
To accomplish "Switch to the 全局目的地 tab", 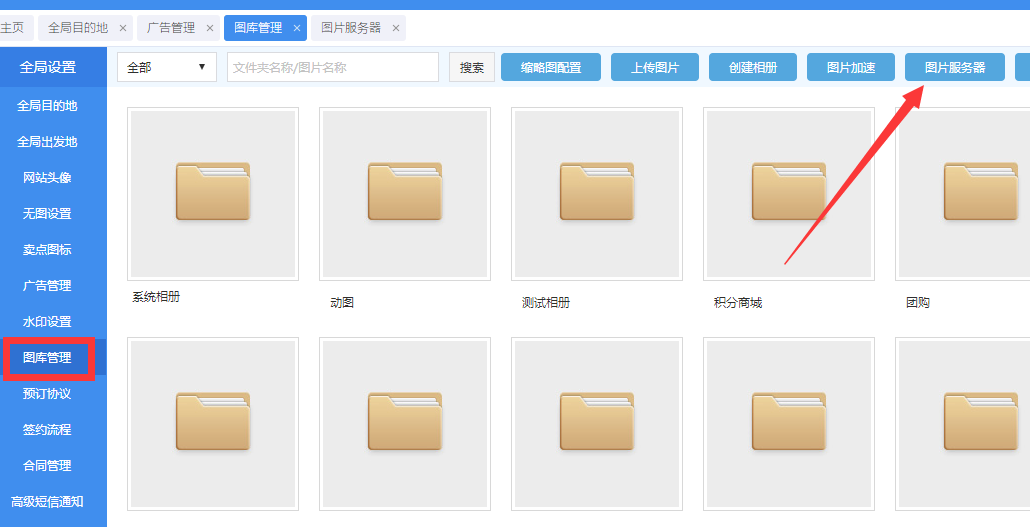I will (78, 28).
